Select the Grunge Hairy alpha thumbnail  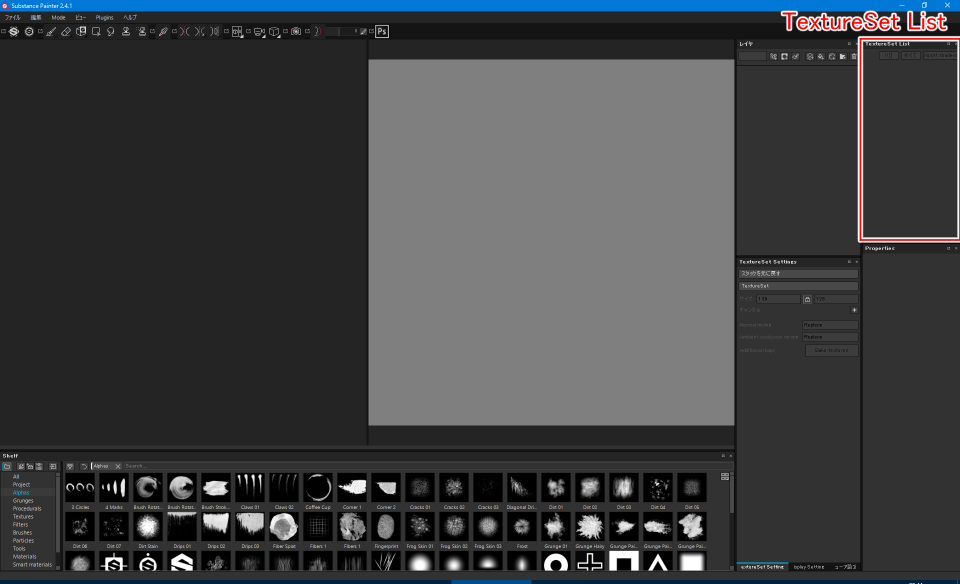590,527
